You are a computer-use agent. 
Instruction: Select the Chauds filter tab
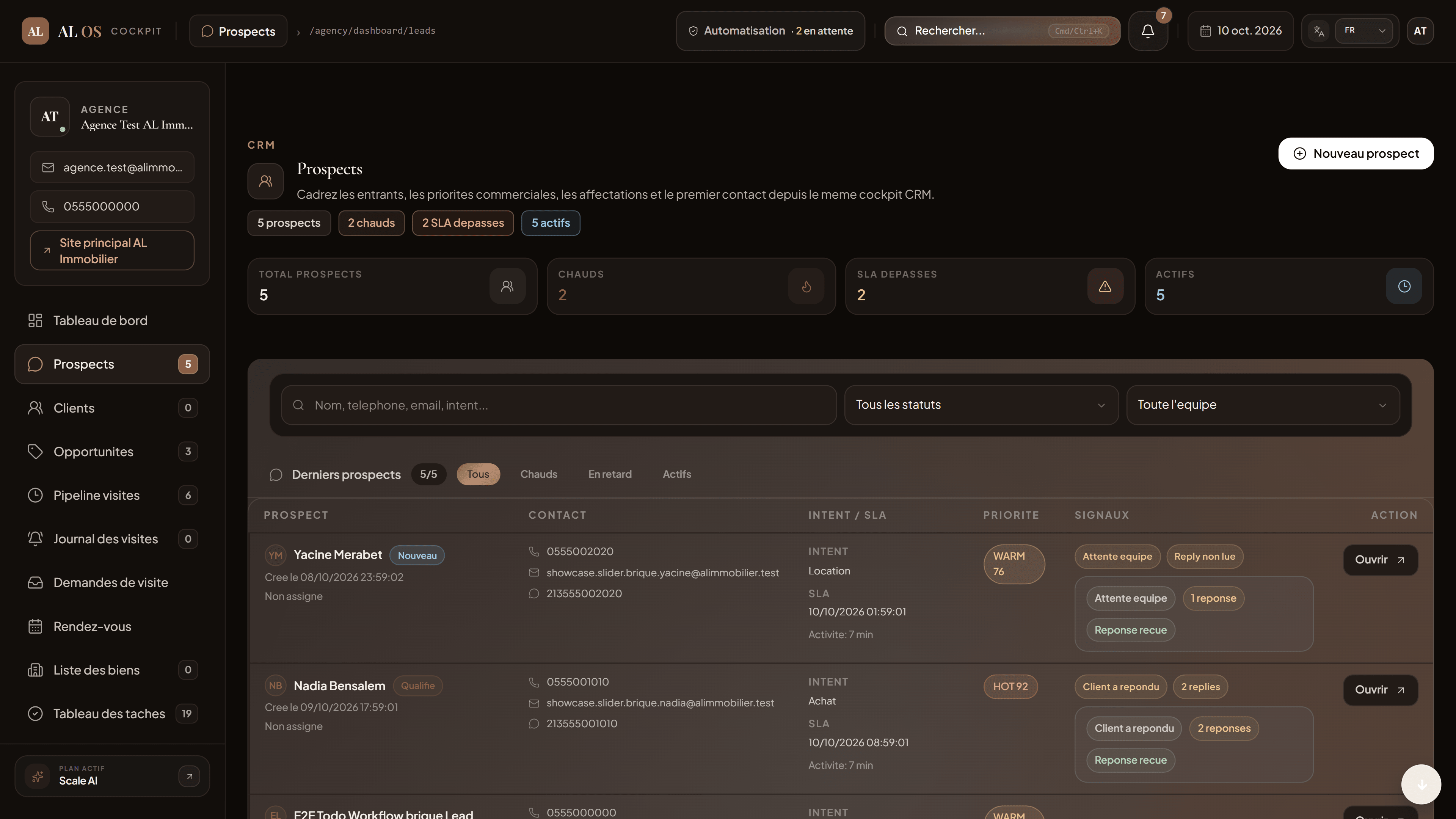click(538, 474)
